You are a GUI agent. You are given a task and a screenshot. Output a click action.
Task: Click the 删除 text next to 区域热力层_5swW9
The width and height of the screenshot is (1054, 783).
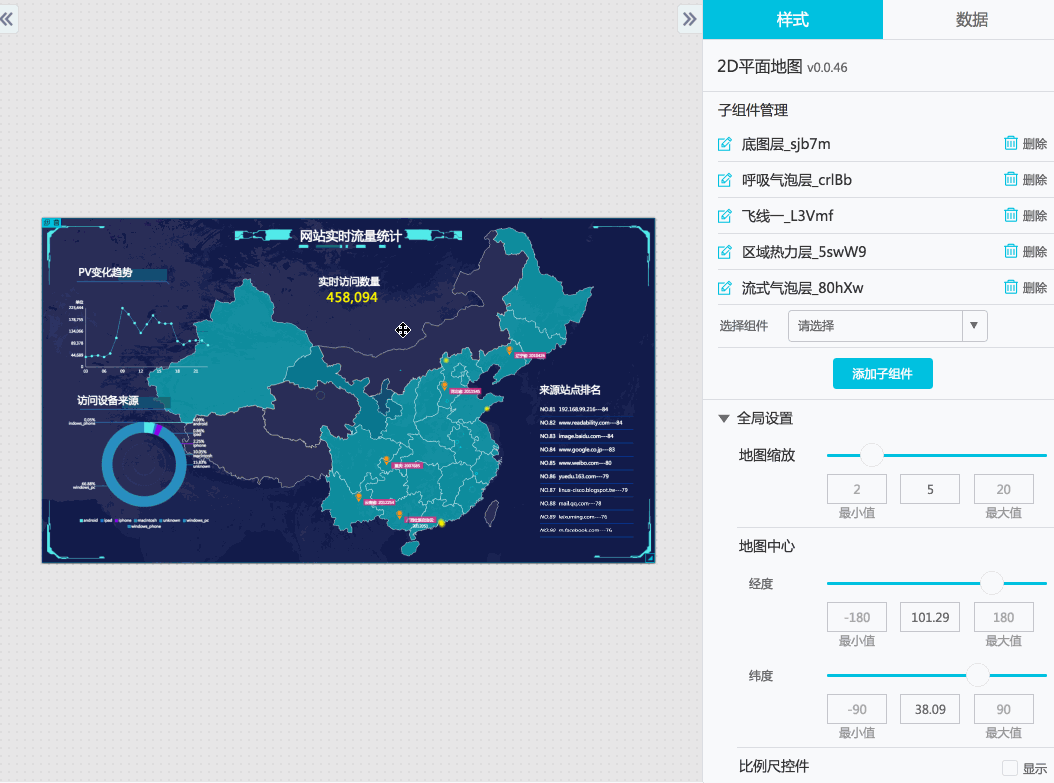[1035, 251]
